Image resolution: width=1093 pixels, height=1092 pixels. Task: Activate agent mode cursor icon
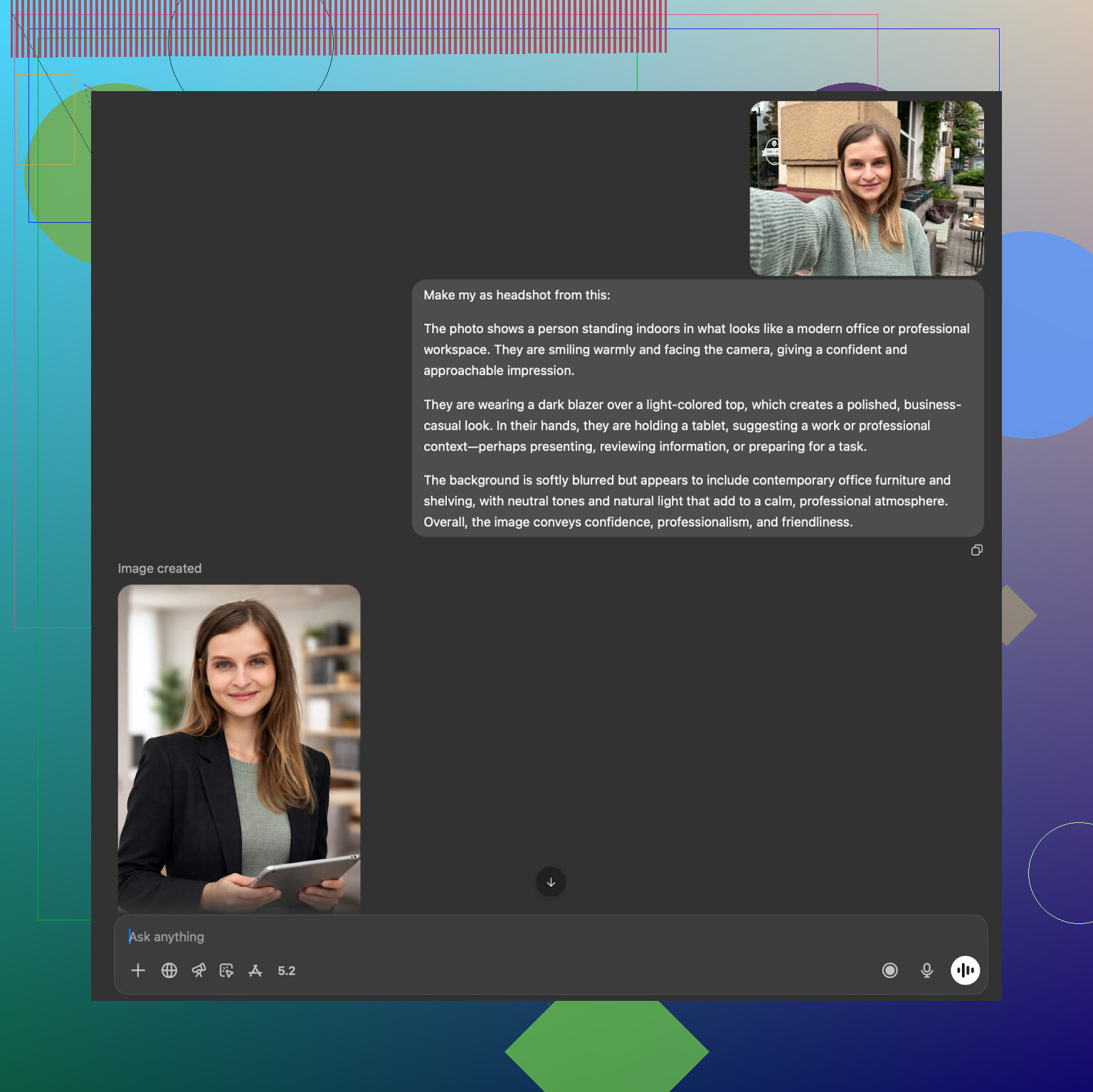[226, 970]
